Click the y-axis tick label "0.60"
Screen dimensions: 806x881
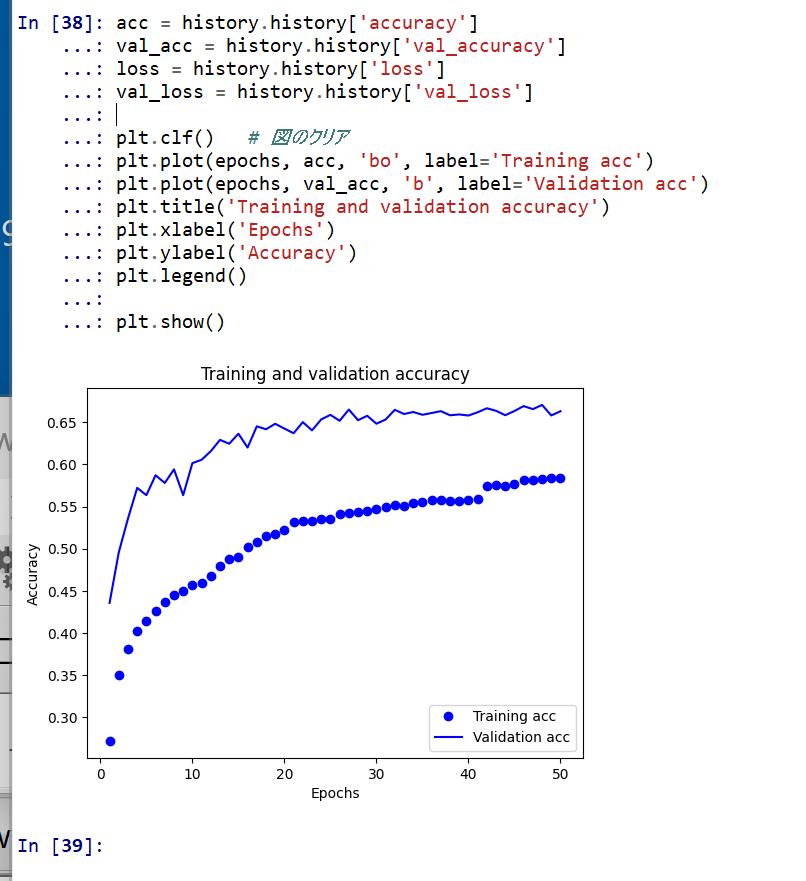[62, 466]
